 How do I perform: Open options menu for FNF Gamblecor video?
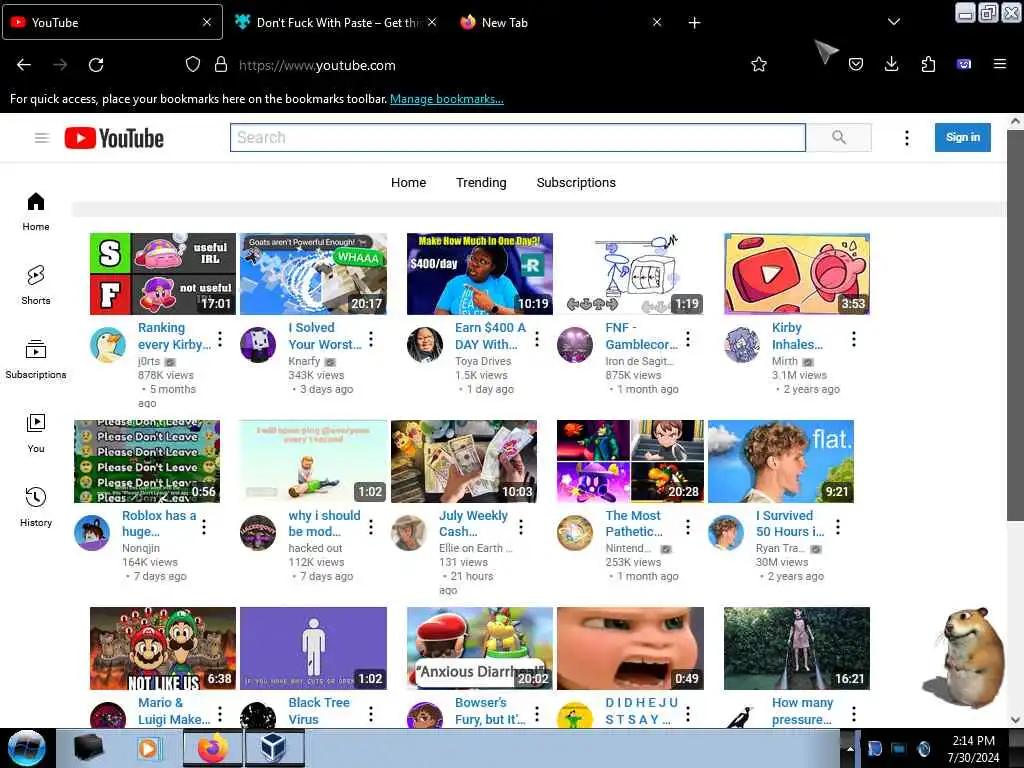click(688, 339)
